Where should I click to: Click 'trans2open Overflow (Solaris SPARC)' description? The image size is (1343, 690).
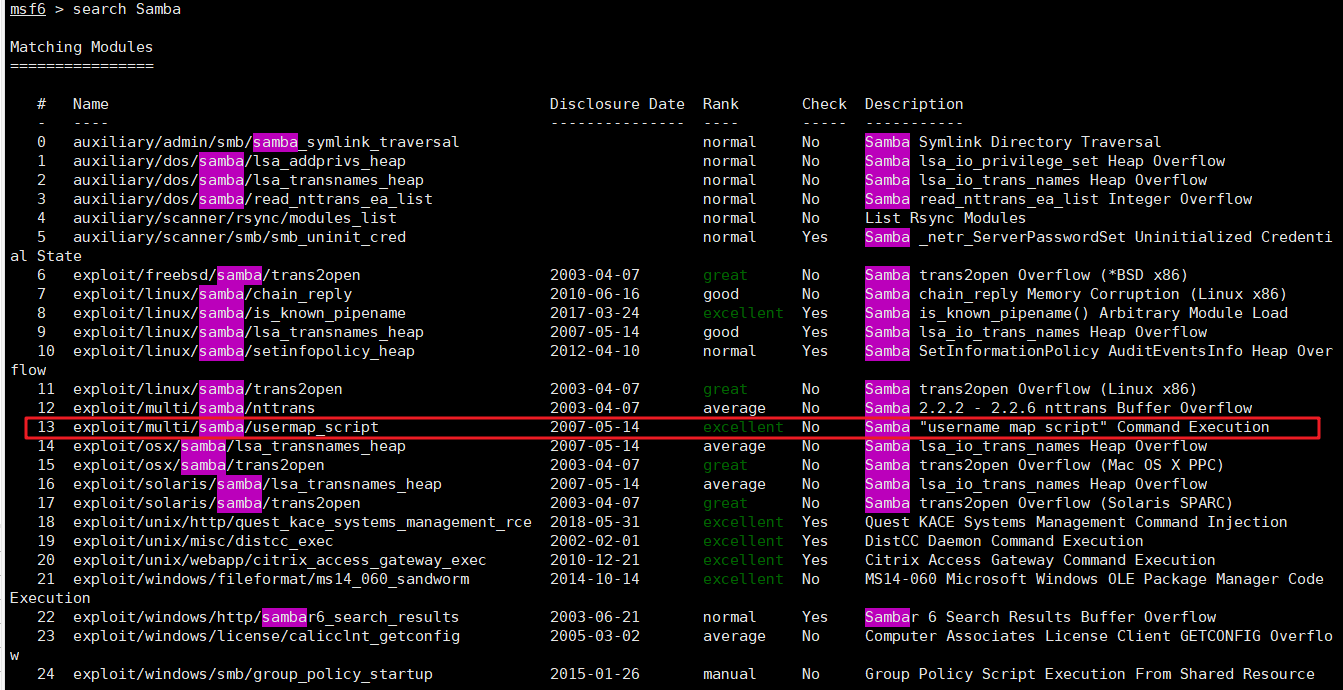1076,503
